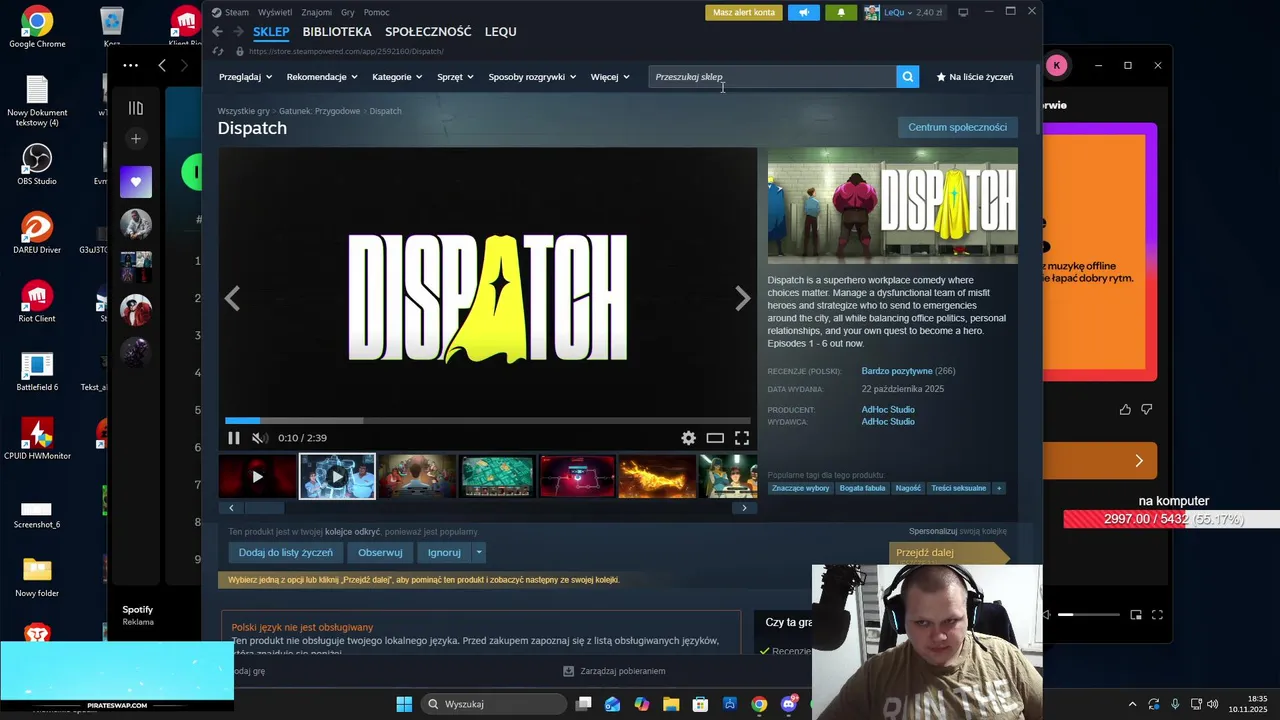Select the SKLEP tab

[271, 32]
